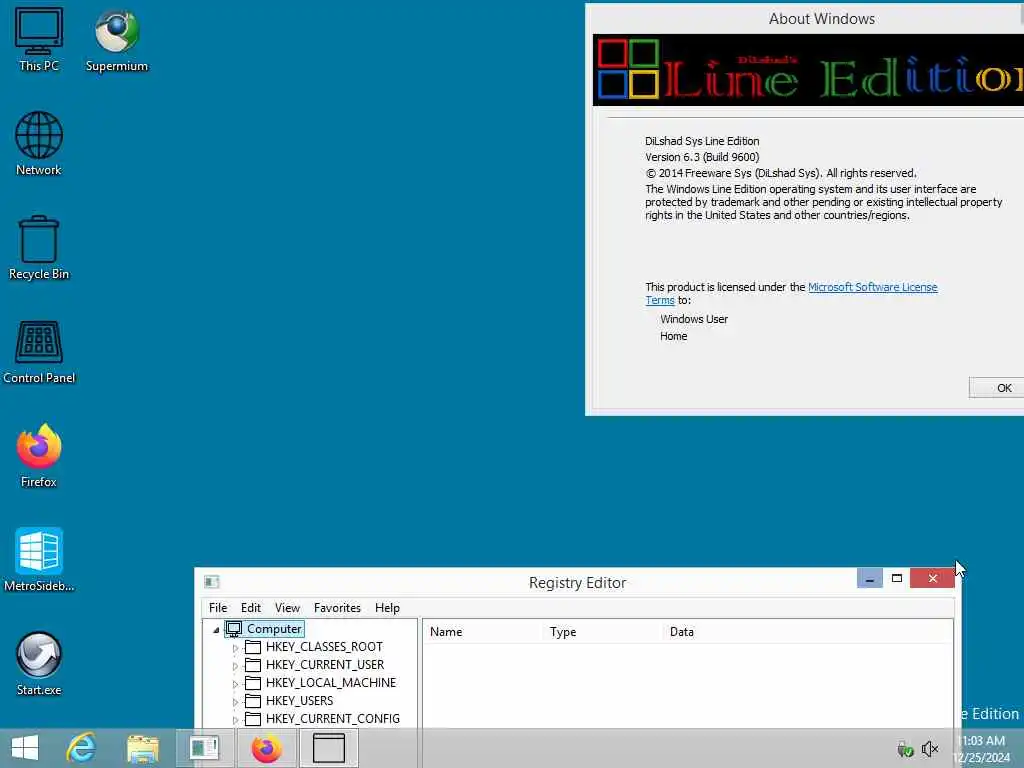Collapse the Computer node in registry tree
The width and height of the screenshot is (1024, 768).
click(x=216, y=630)
